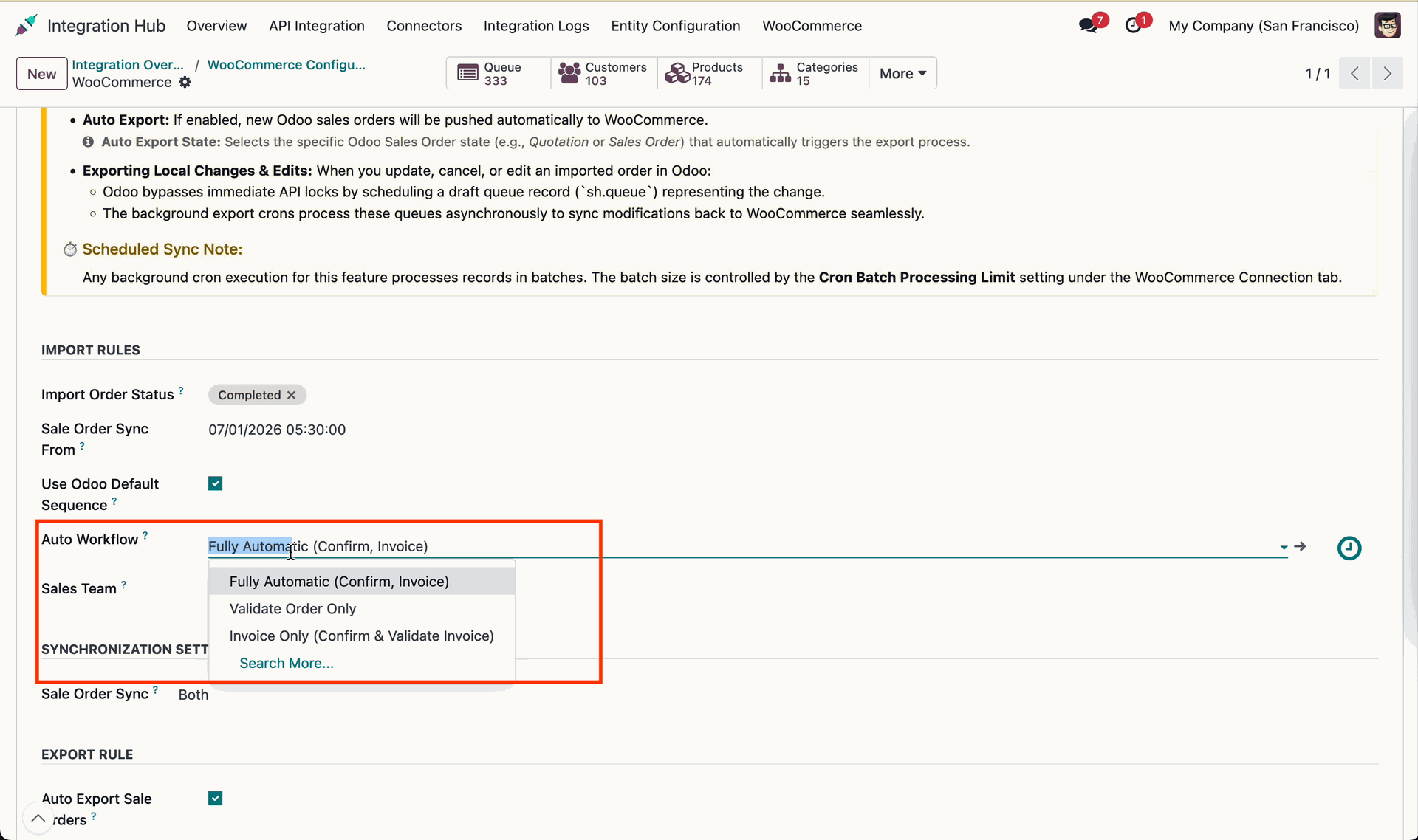The image size is (1418, 840).
Task: Follow the Integration Over... breadcrumb link
Action: (128, 64)
